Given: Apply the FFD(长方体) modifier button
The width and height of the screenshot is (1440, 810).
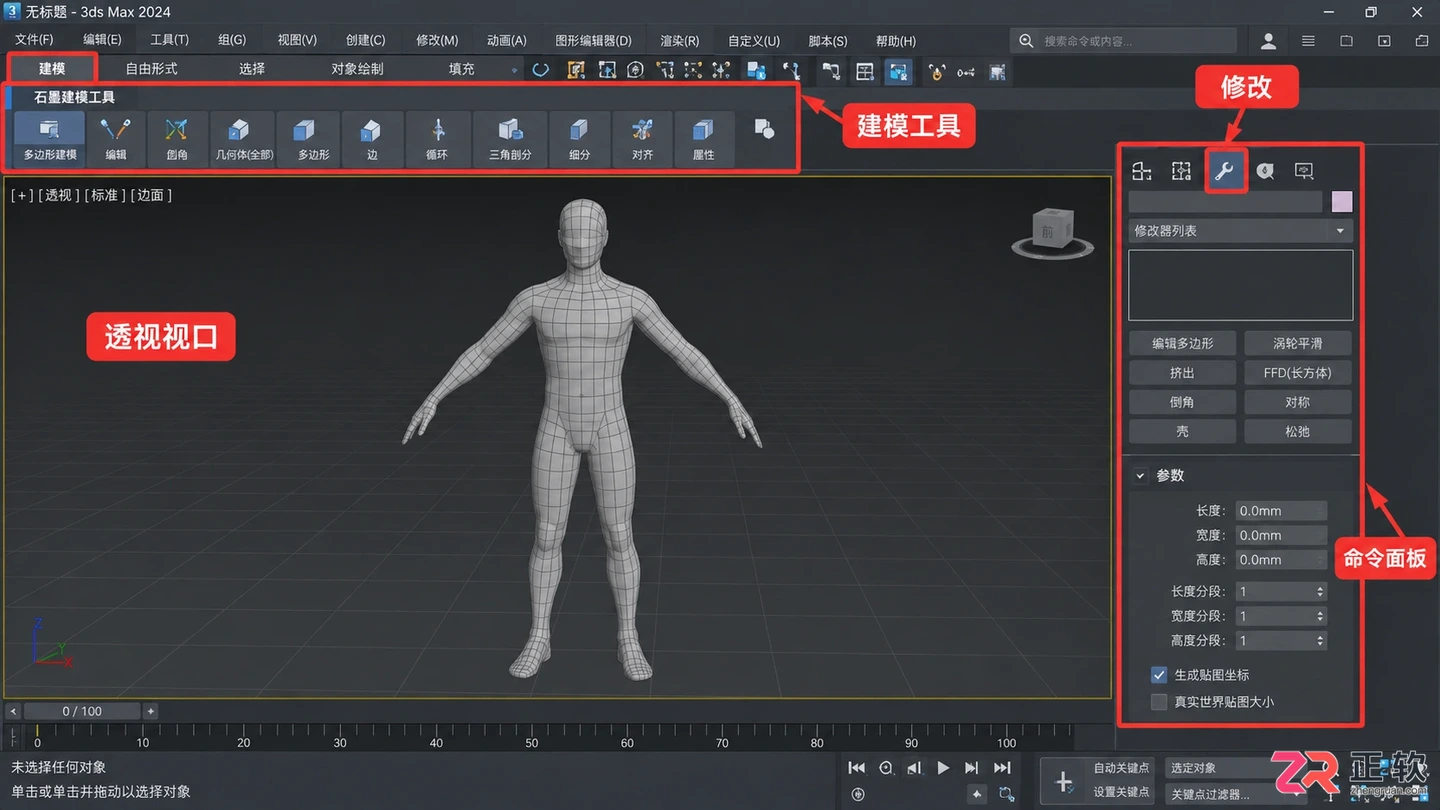Looking at the screenshot, I should [1298, 373].
